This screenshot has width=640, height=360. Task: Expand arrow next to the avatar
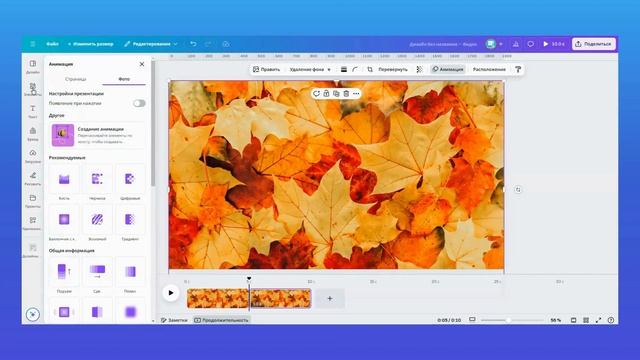coord(501,44)
